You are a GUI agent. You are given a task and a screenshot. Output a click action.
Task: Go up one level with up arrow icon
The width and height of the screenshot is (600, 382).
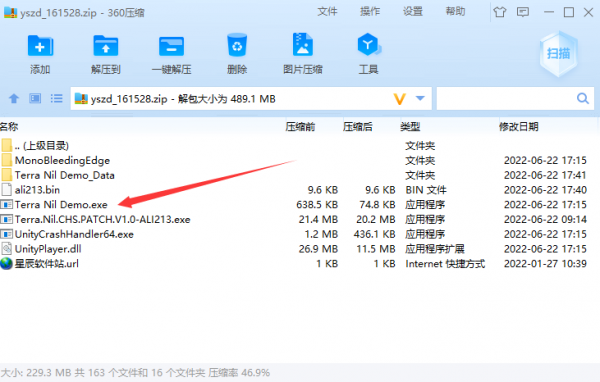click(x=14, y=99)
